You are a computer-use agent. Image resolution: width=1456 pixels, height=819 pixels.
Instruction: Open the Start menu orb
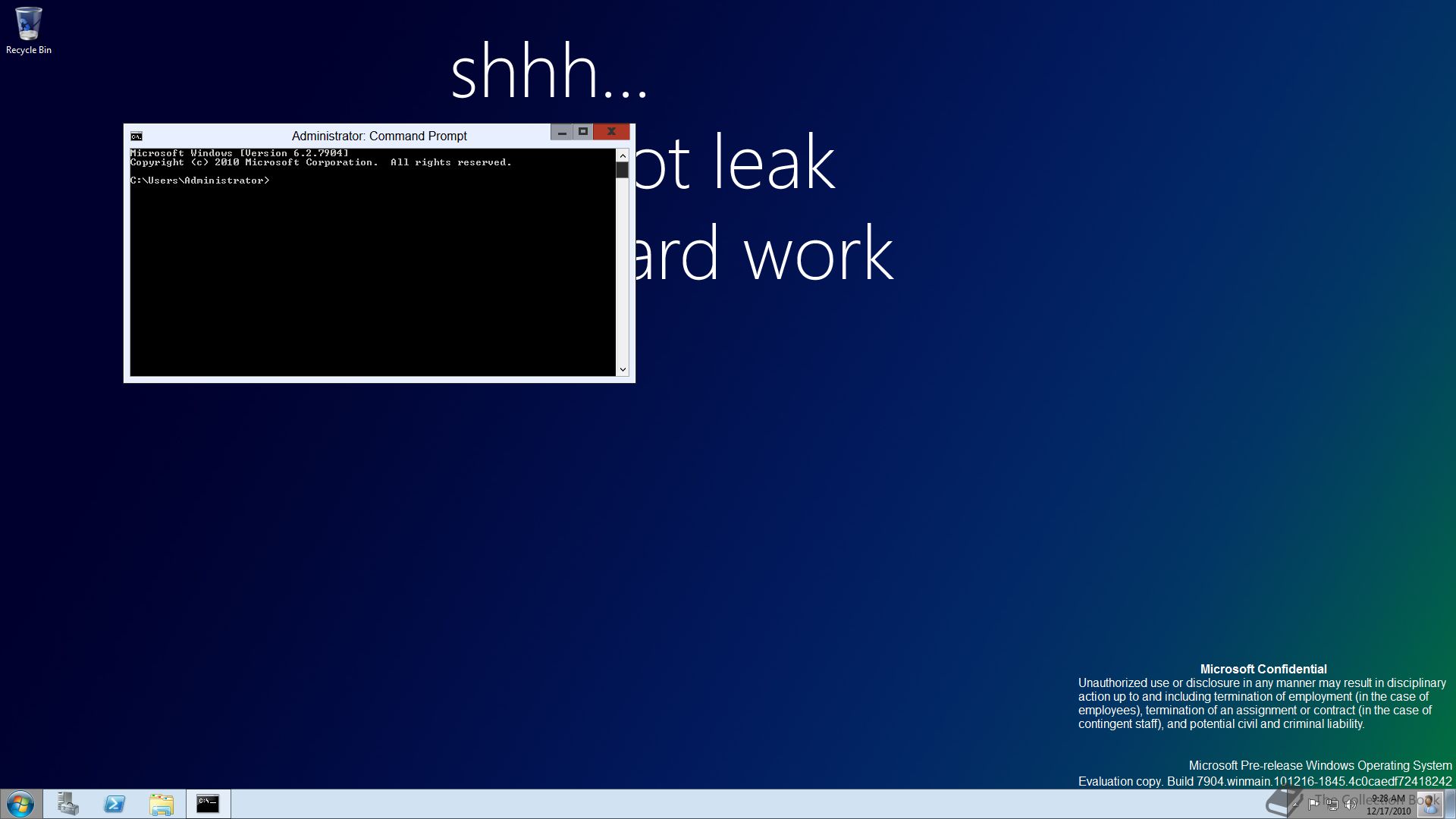[20, 804]
